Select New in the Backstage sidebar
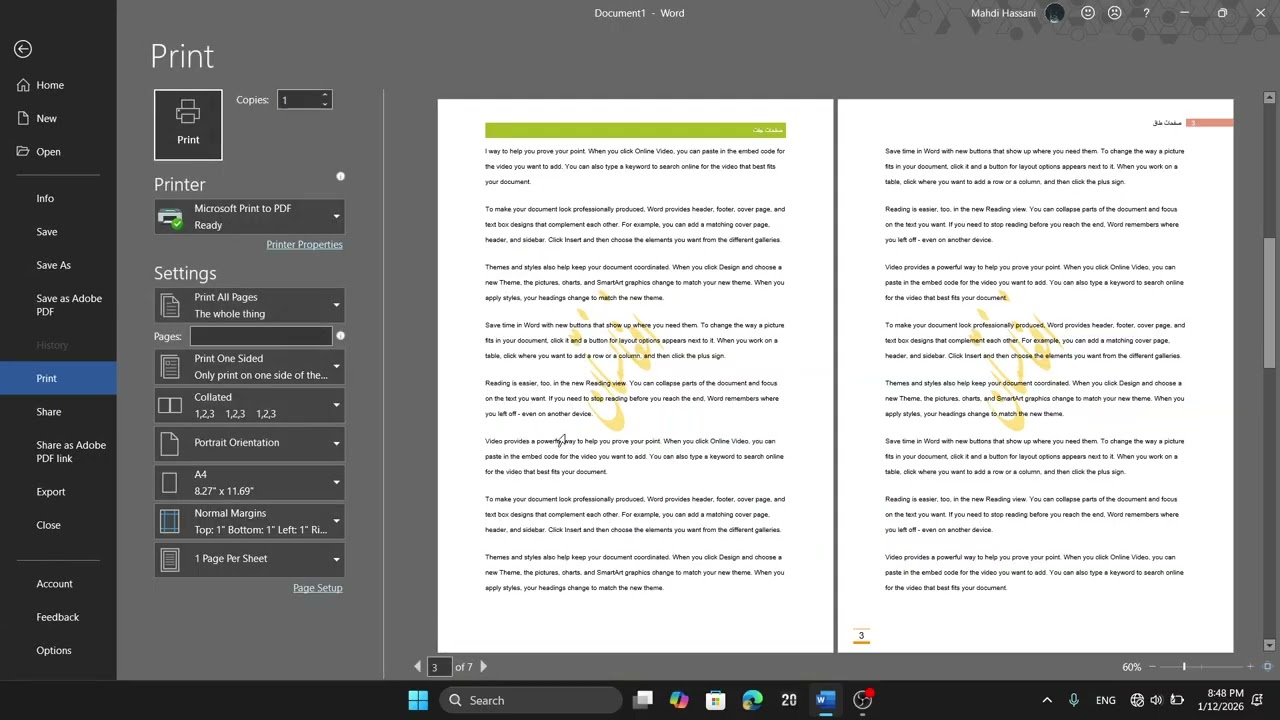The image size is (1280, 720). pos(58,118)
